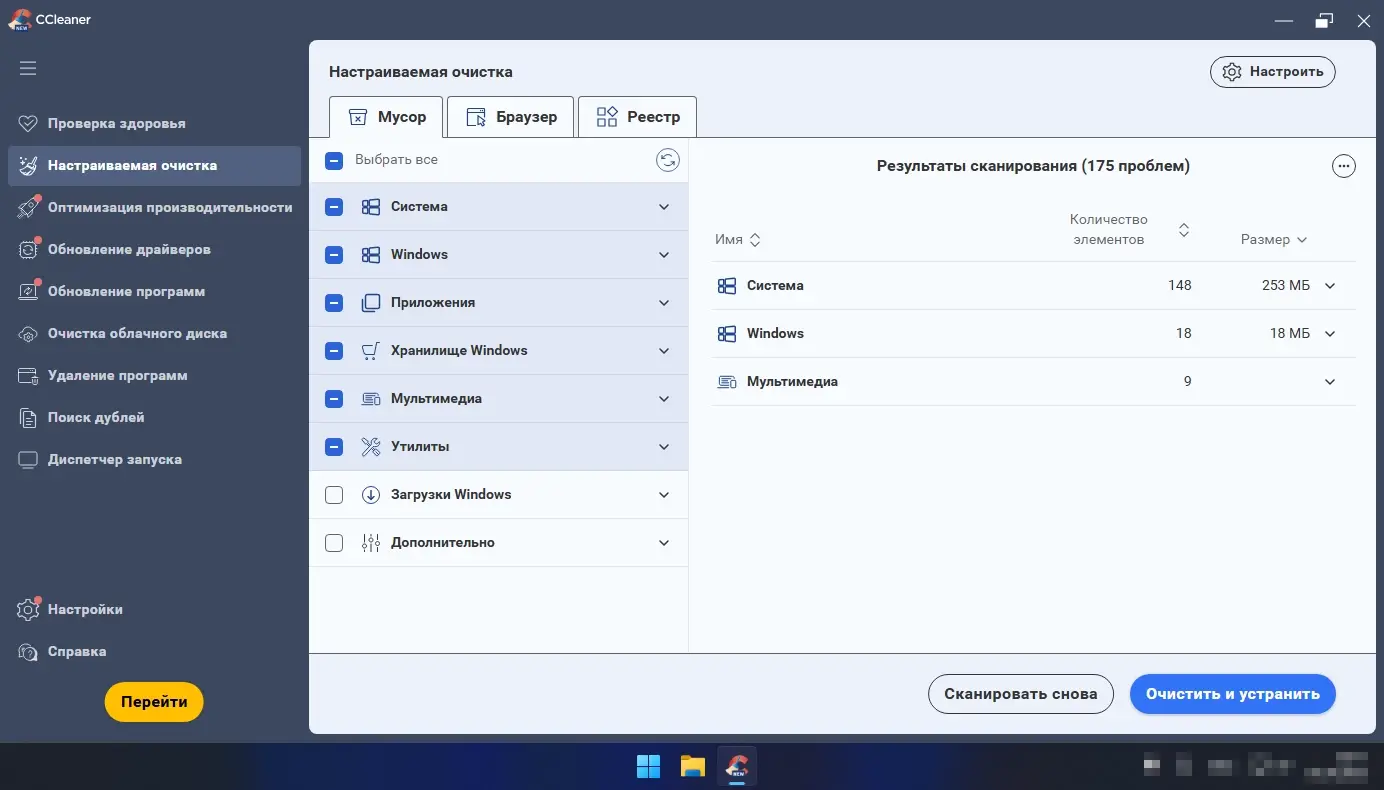
Task: Open the hamburger menu icon
Action: coord(28,68)
